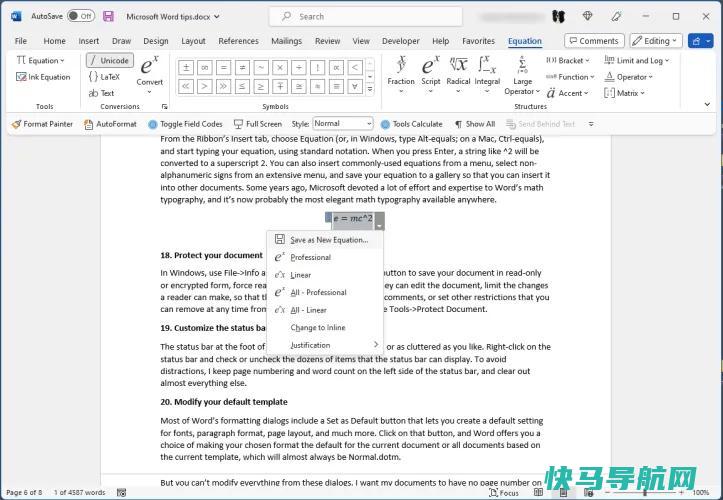
Task: Collapse the ribbon with the chevron
Action: tap(707, 105)
